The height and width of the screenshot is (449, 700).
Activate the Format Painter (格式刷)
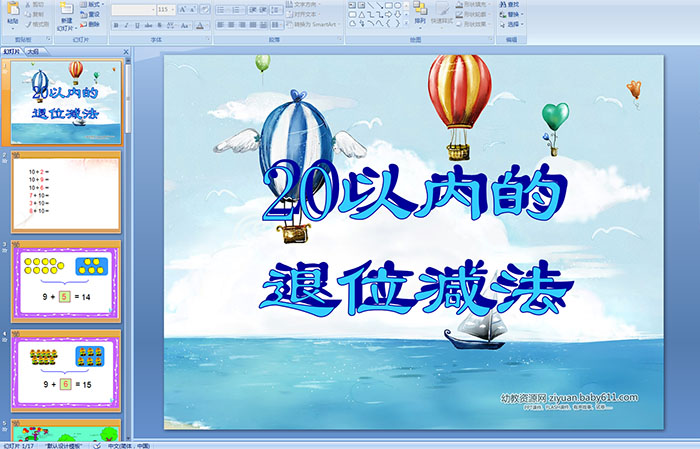pos(37,24)
